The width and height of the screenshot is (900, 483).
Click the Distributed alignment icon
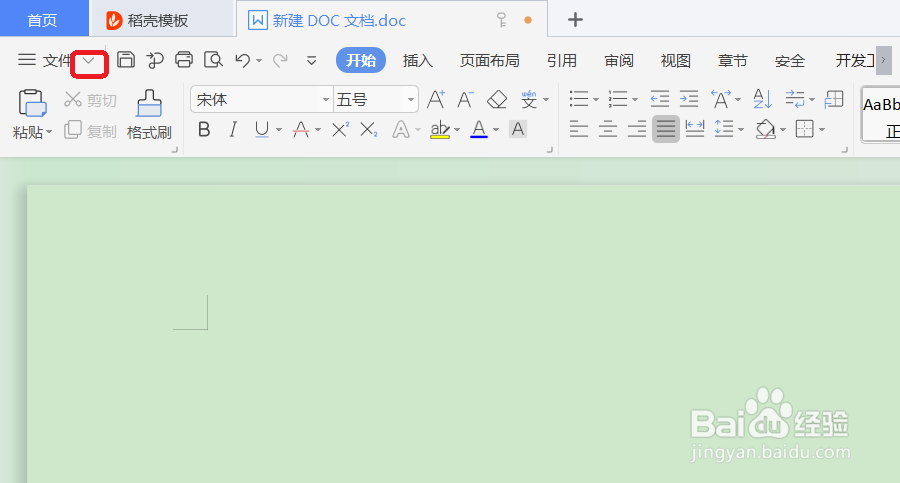(695, 129)
